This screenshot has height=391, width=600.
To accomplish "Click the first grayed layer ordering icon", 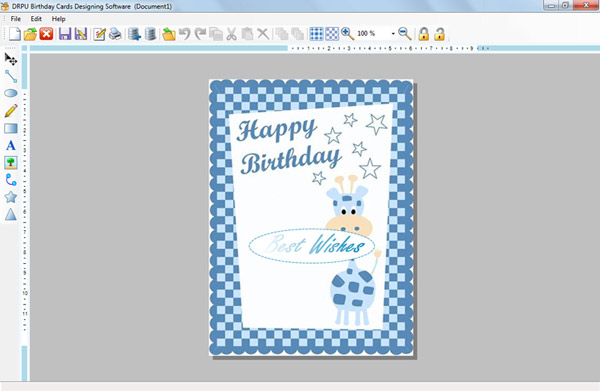I will tap(282, 34).
